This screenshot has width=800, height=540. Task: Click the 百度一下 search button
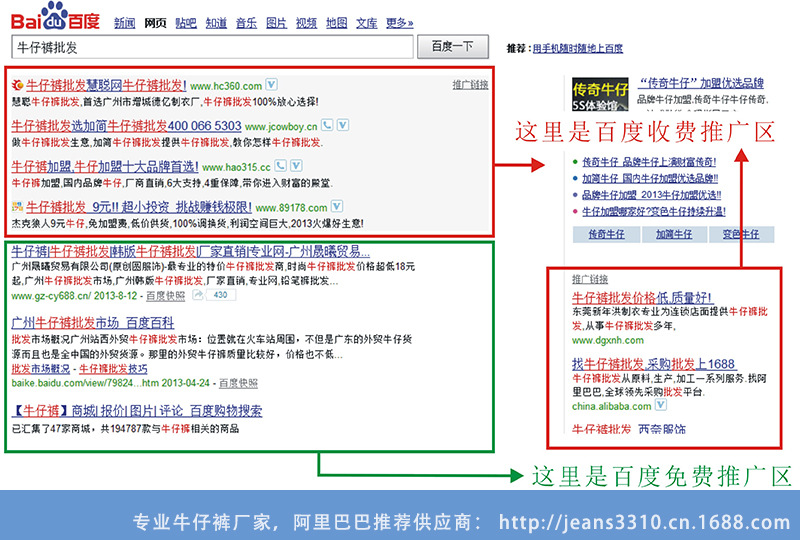click(453, 47)
